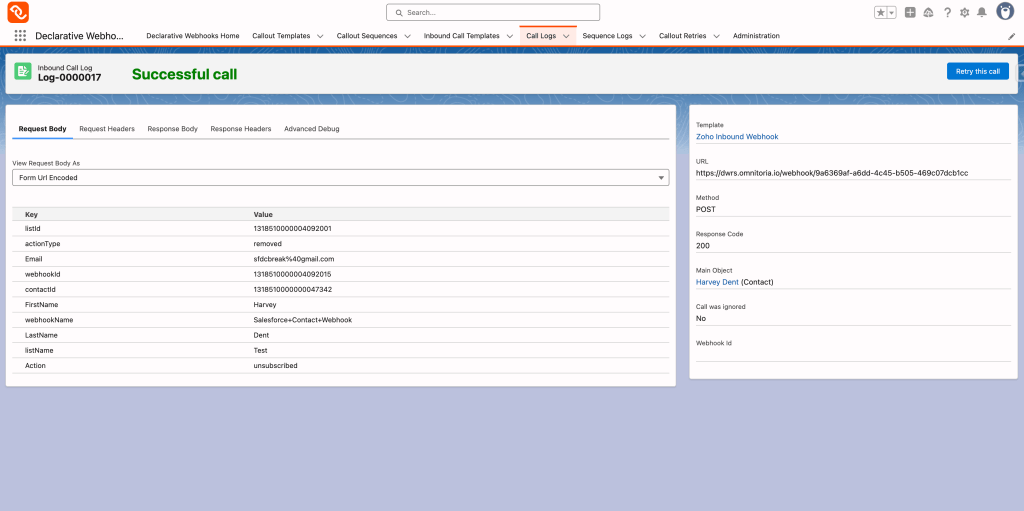This screenshot has height=511, width=1024.
Task: Open the Salesforce guidance cloud icon
Action: point(928,12)
